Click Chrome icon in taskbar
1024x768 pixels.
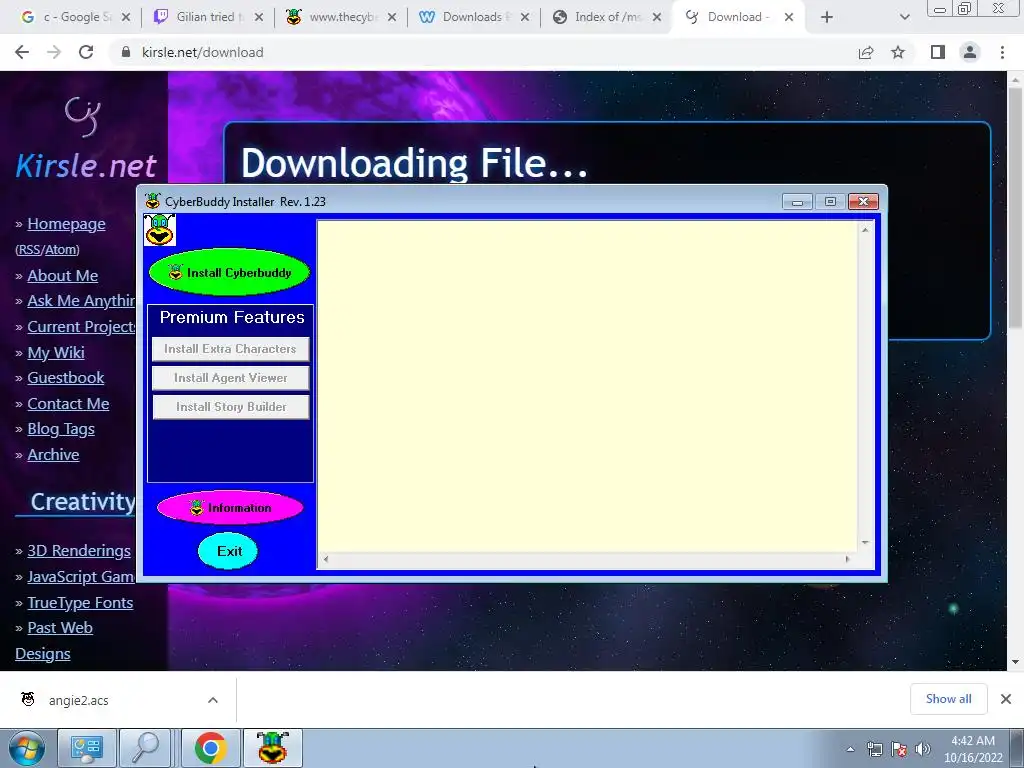point(210,748)
